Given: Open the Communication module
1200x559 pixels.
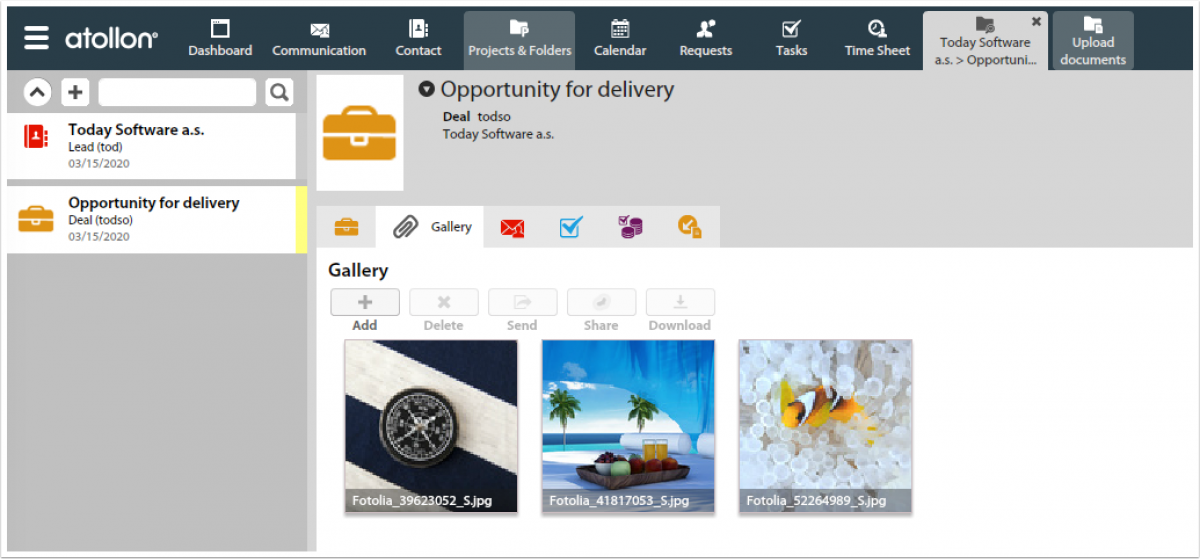Looking at the screenshot, I should point(319,40).
